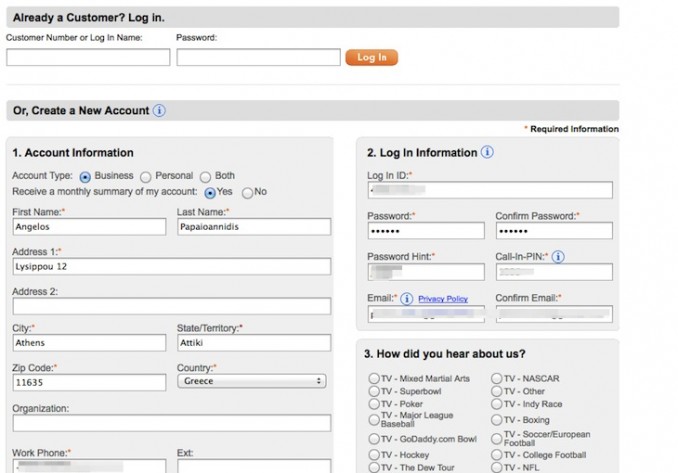Click info icon next to Email label
The height and width of the screenshot is (473, 678).
pos(407,299)
